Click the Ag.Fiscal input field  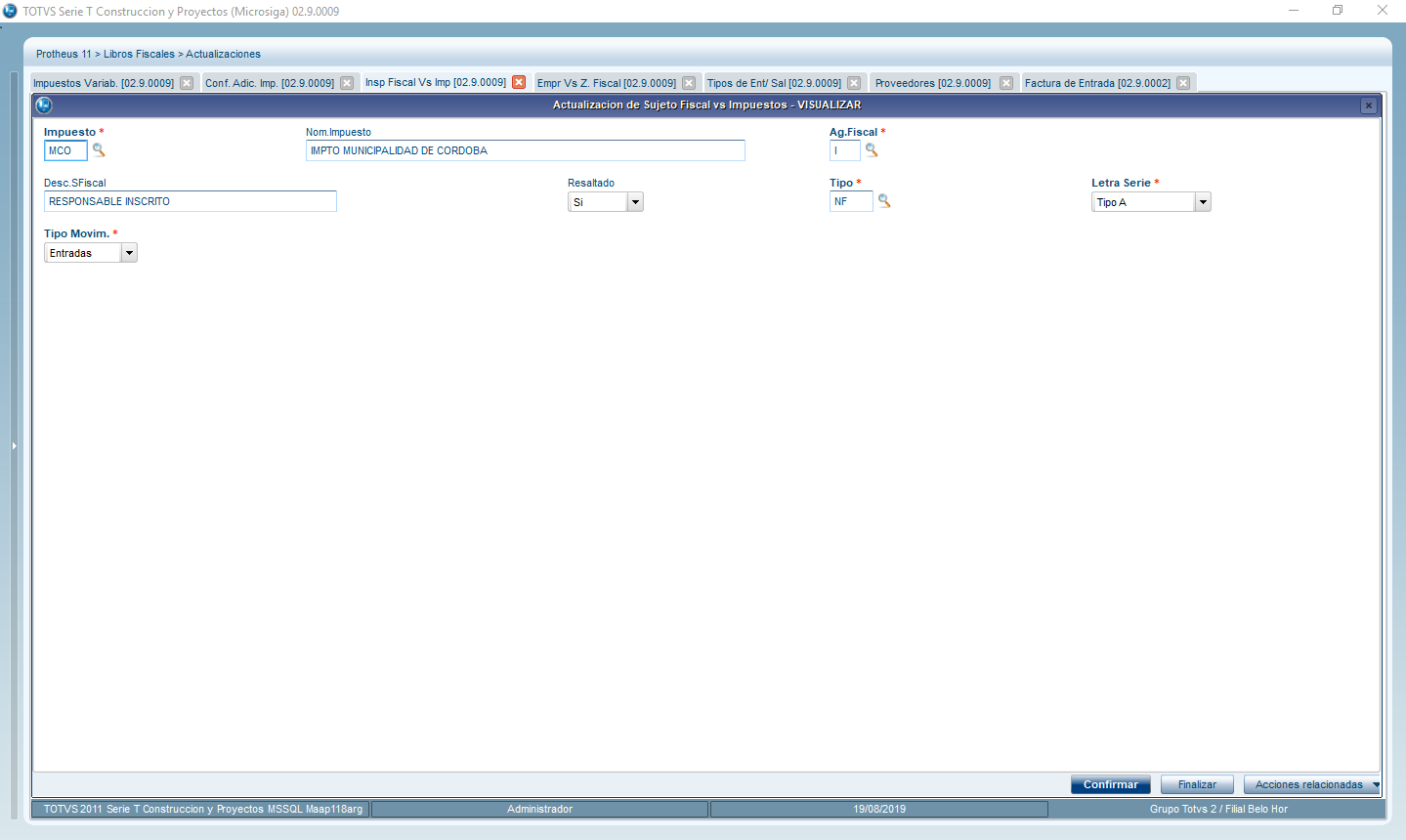(x=845, y=150)
